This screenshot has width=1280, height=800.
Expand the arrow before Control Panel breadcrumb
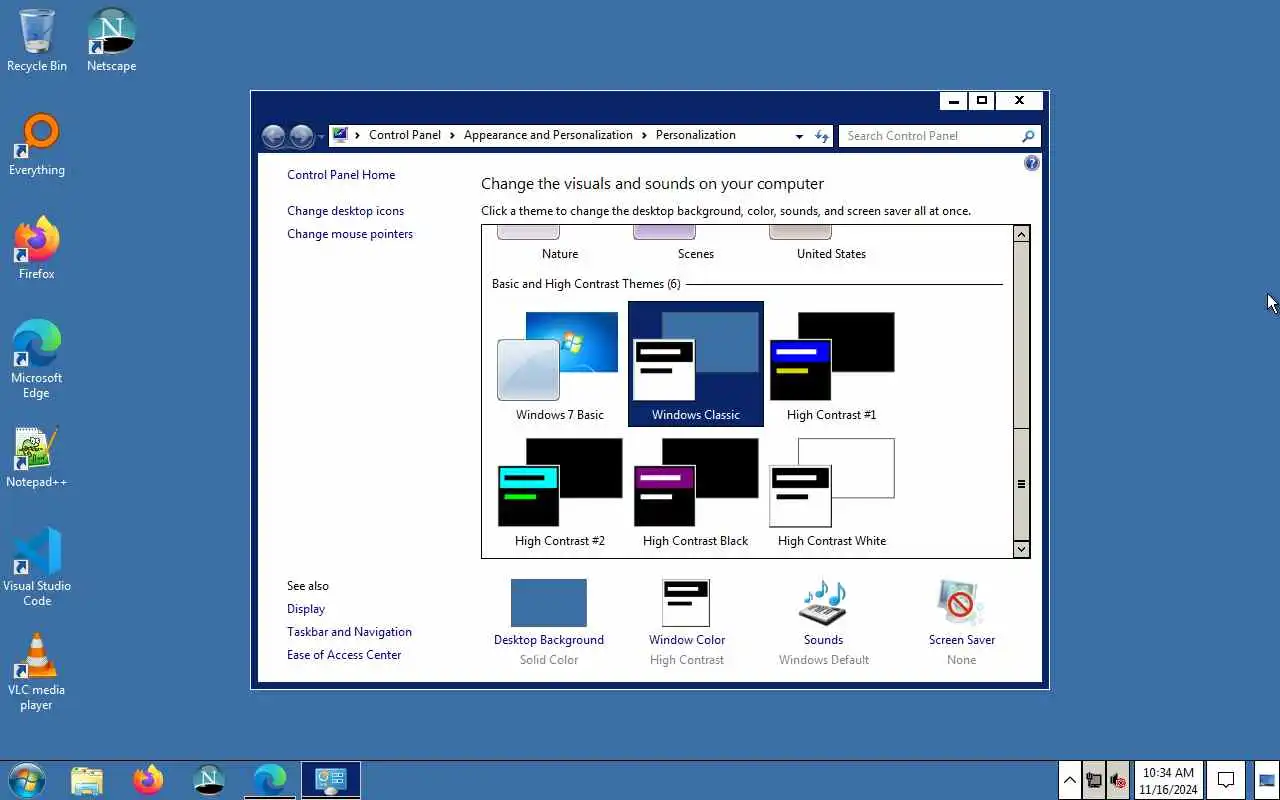click(357, 135)
